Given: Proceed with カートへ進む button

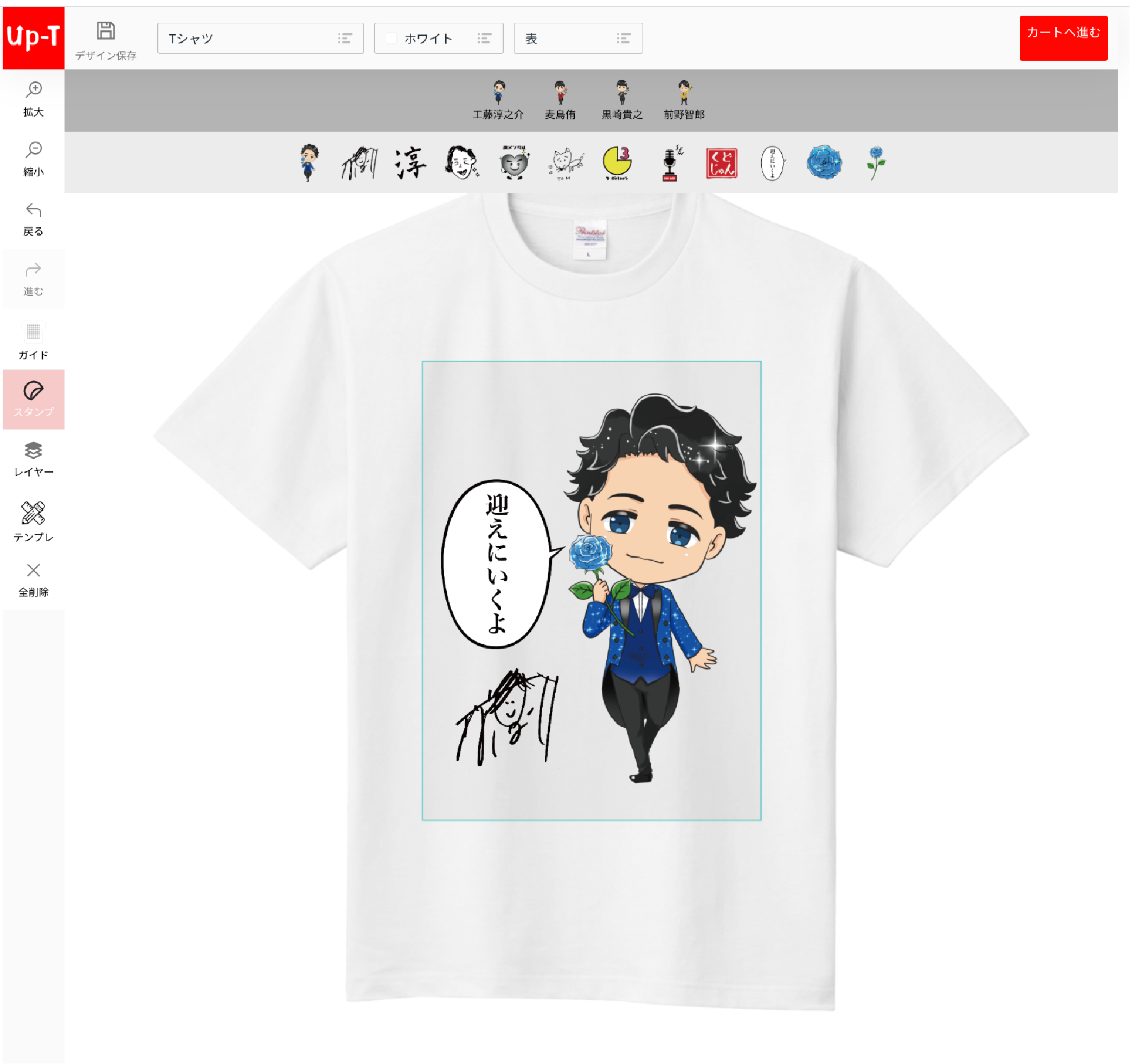Looking at the screenshot, I should point(1063,38).
